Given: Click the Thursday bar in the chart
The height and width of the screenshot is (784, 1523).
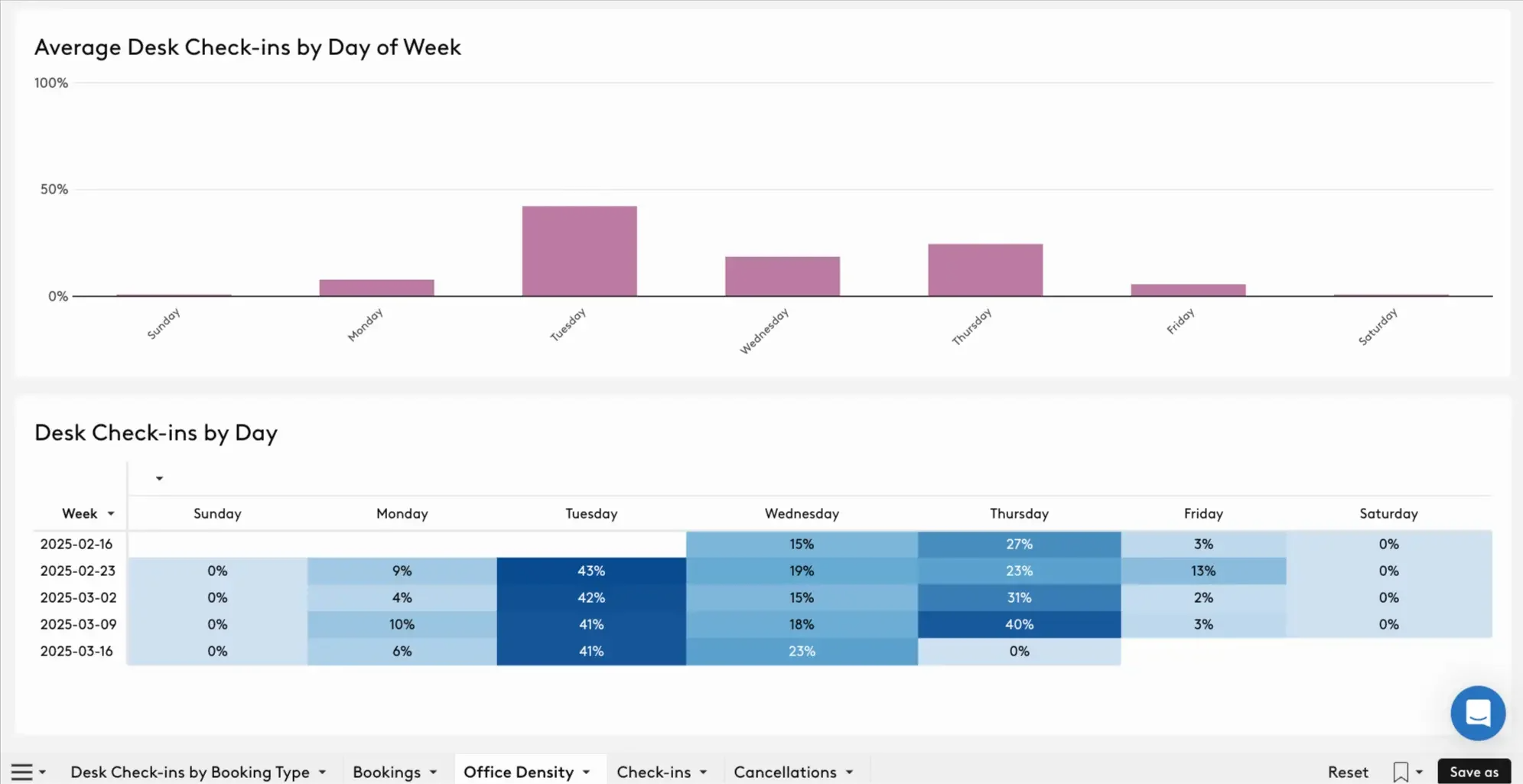Looking at the screenshot, I should [x=985, y=270].
